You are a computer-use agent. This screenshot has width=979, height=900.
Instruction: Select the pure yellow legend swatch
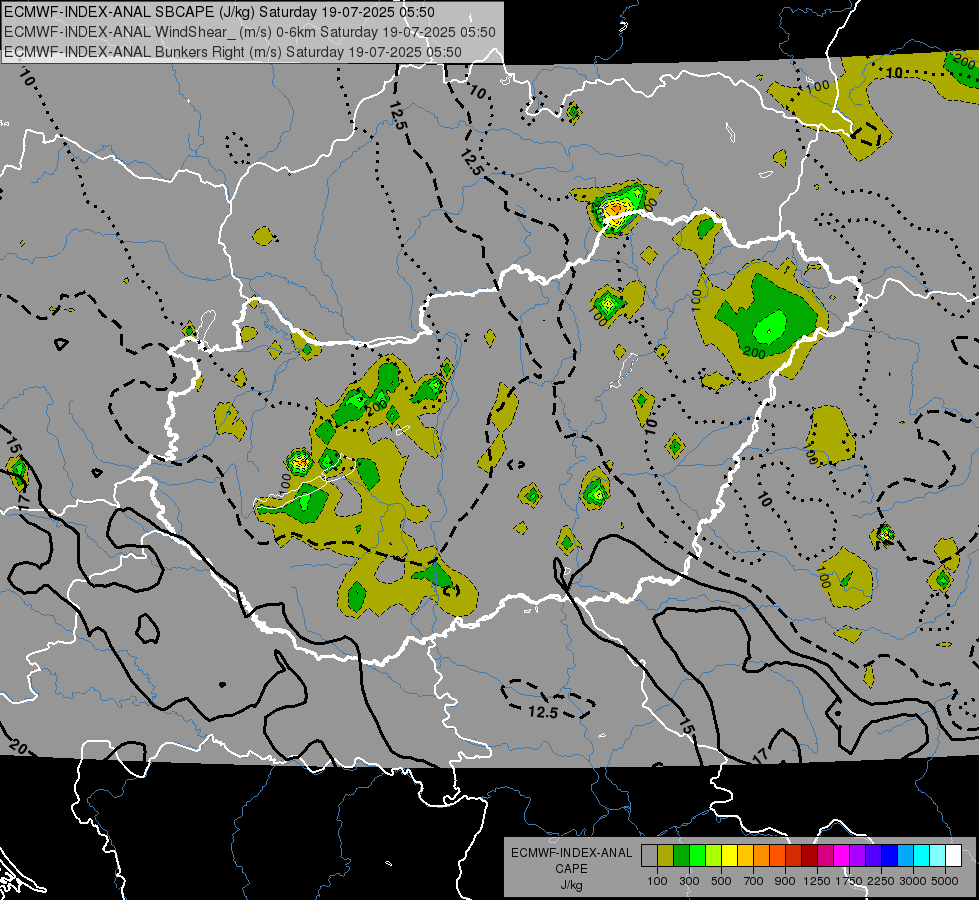coord(729,855)
